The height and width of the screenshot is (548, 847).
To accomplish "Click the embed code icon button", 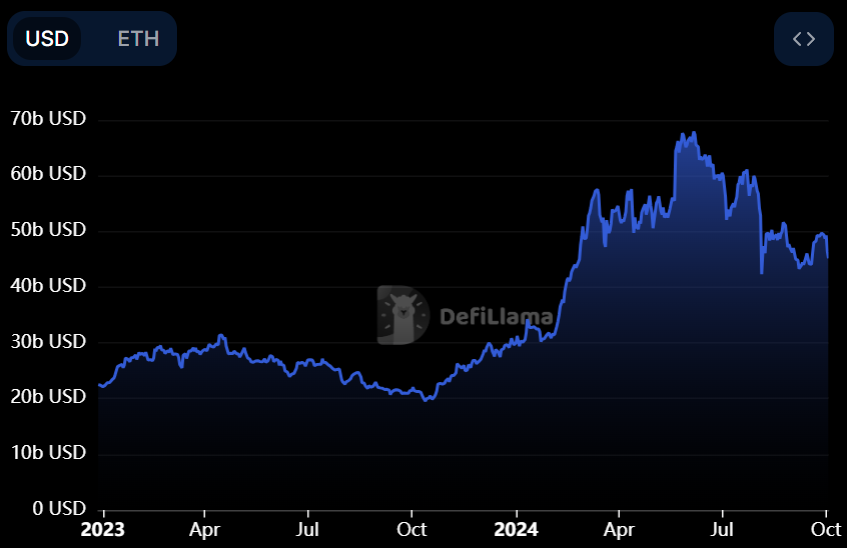I will [x=803, y=39].
